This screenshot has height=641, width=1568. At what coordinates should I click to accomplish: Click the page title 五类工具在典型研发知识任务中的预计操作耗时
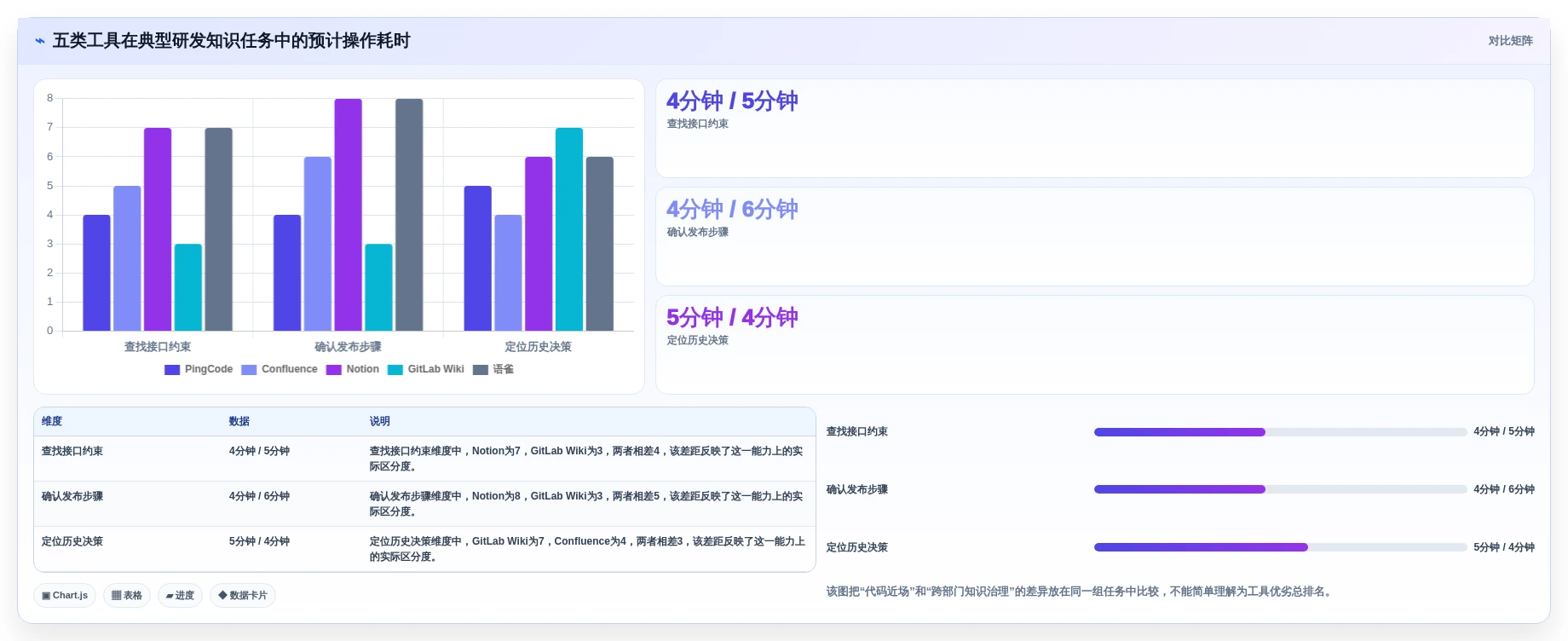232,41
